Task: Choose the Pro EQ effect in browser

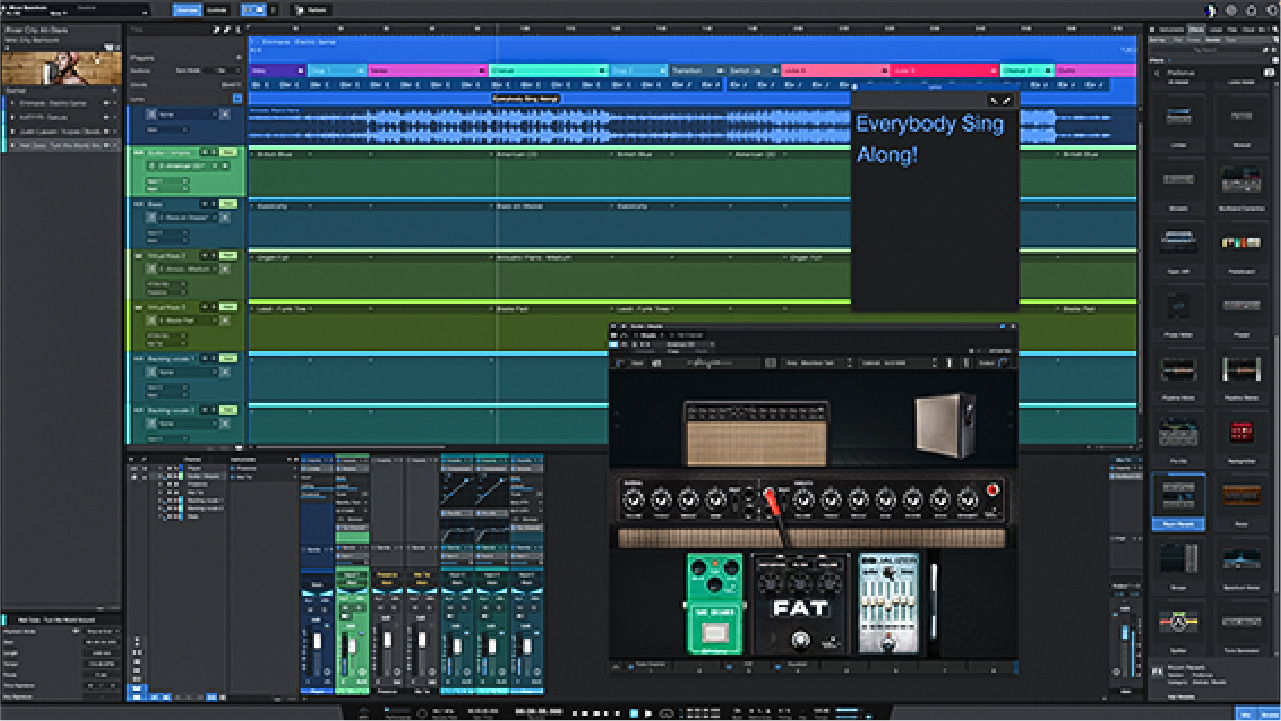Action: (x=1179, y=440)
